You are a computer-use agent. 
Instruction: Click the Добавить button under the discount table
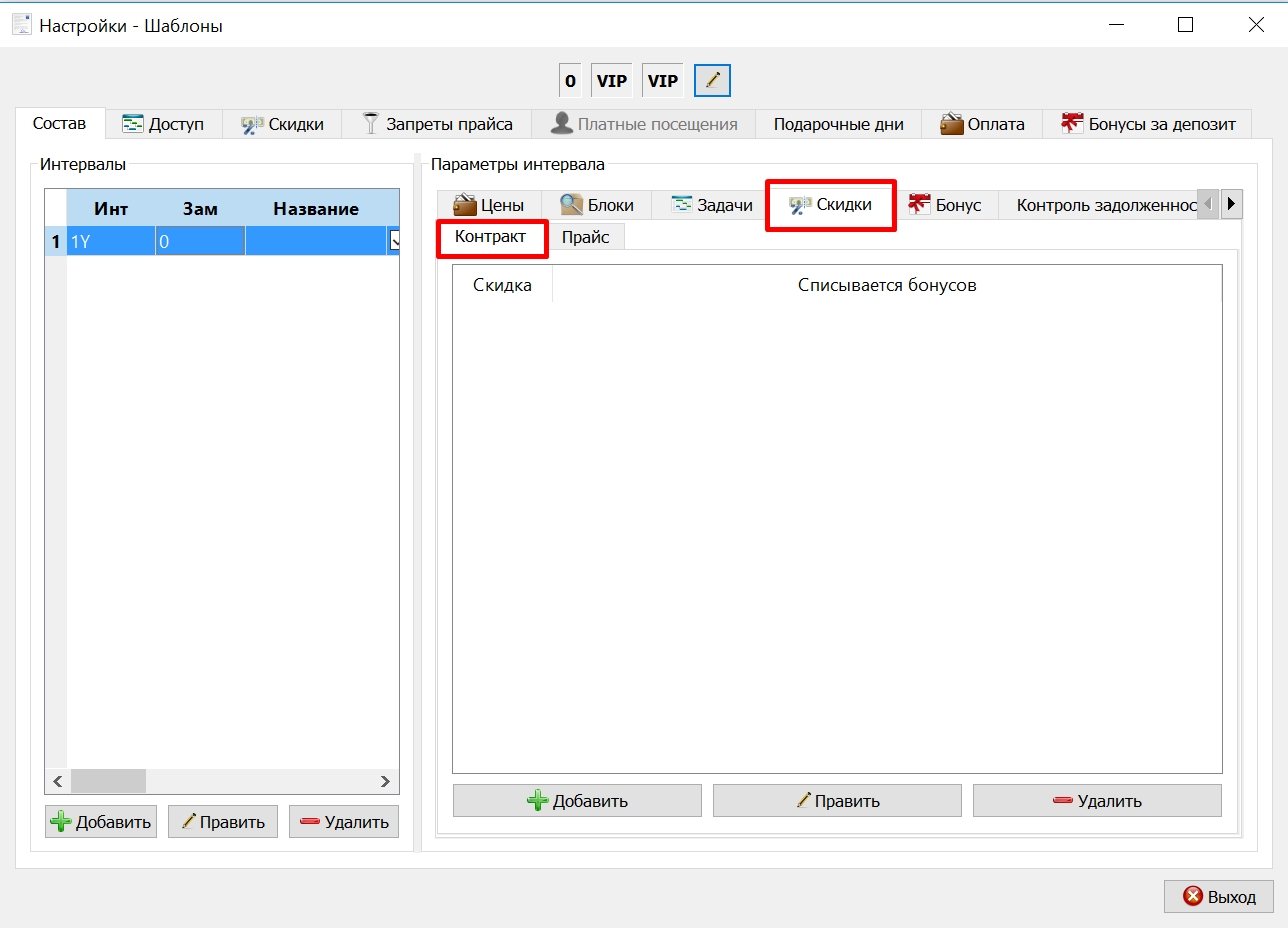[x=577, y=800]
